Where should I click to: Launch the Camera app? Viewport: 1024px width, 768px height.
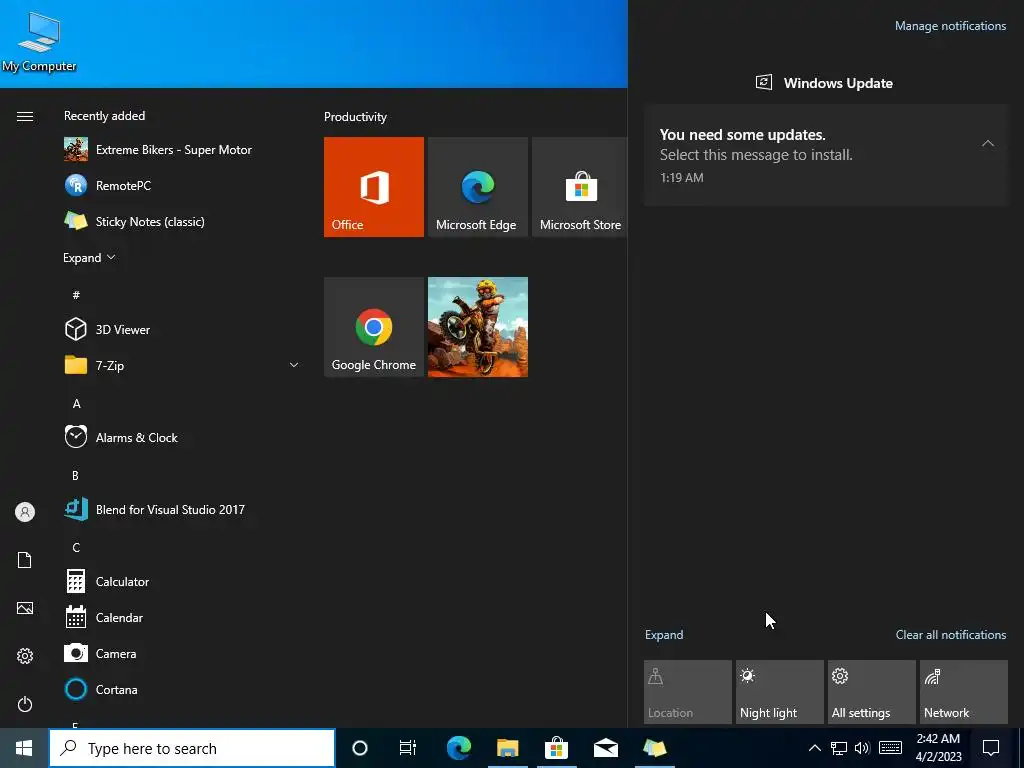click(x=183, y=653)
